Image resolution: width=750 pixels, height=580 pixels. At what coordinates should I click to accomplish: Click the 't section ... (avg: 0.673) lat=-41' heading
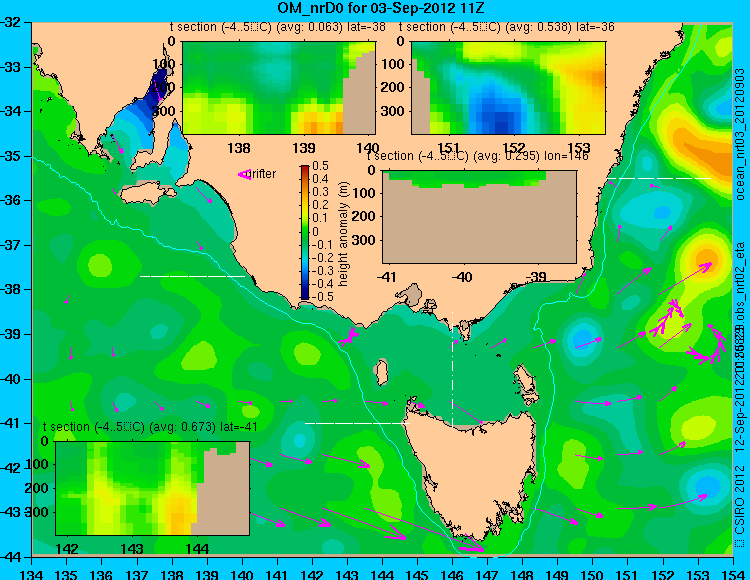(150, 427)
